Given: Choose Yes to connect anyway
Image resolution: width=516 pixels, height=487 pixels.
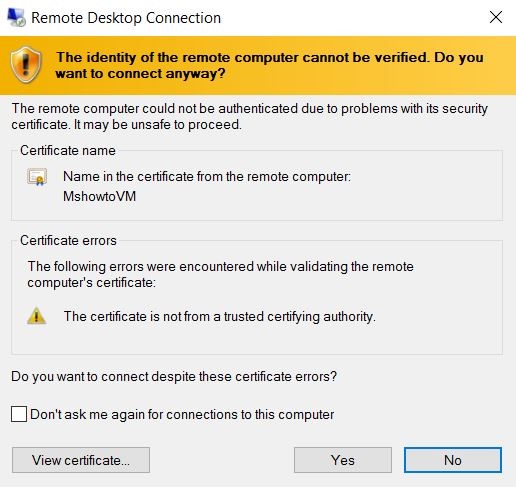Looking at the screenshot, I should [343, 460].
